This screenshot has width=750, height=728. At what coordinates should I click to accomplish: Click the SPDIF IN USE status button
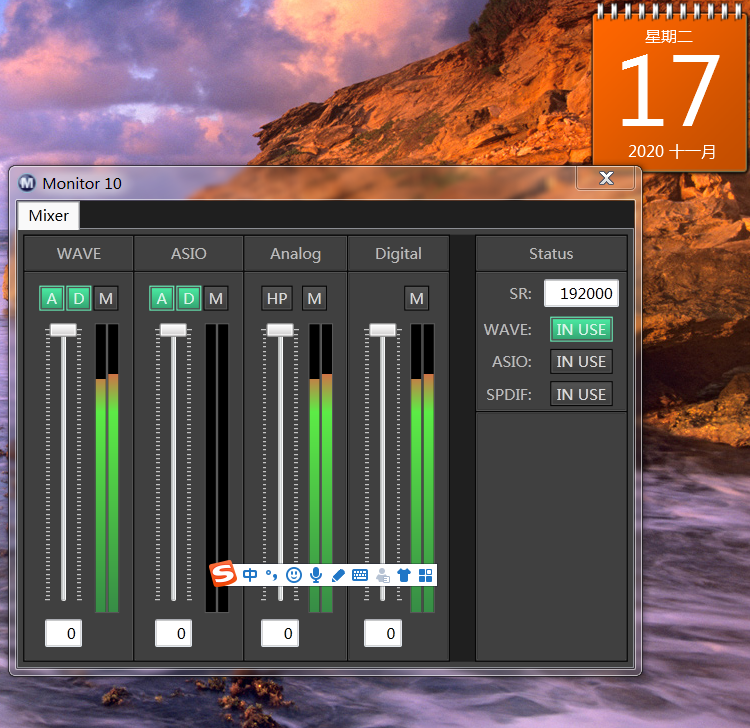point(581,394)
